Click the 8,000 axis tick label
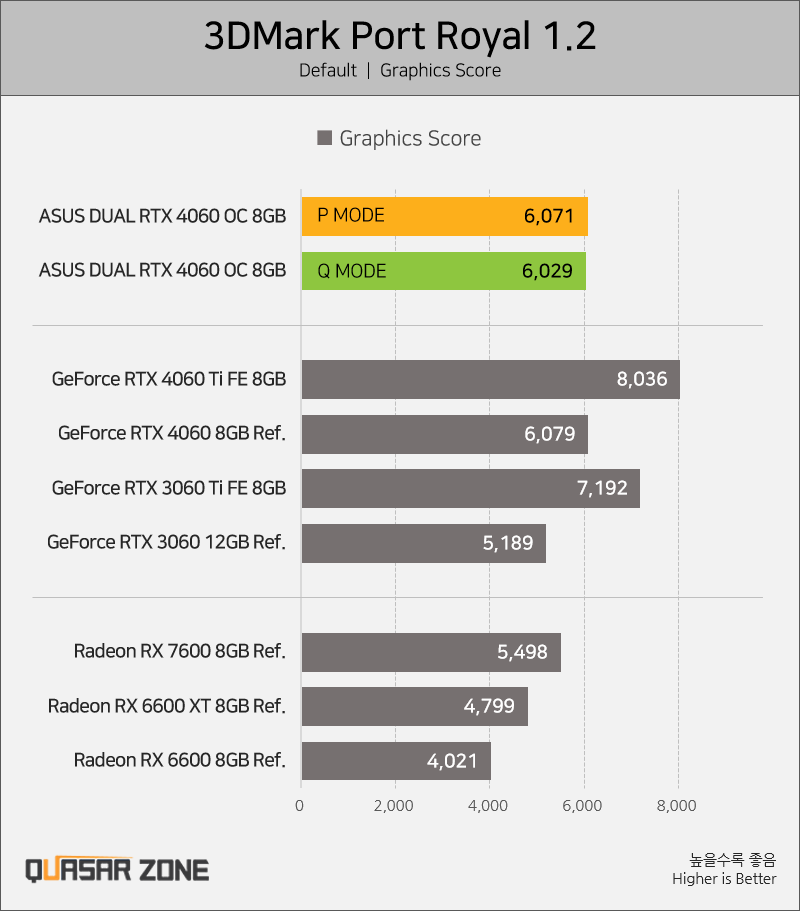 (676, 806)
